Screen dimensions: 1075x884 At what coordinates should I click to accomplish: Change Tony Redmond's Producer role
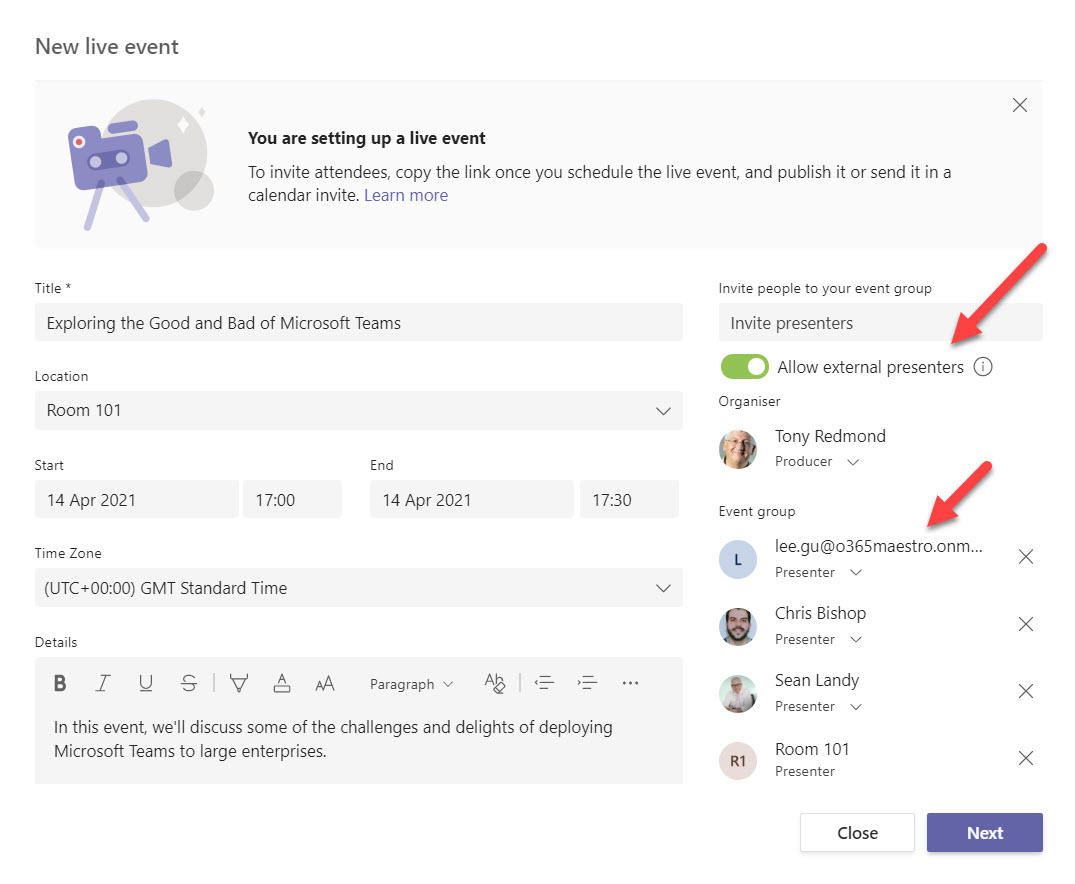(x=817, y=462)
